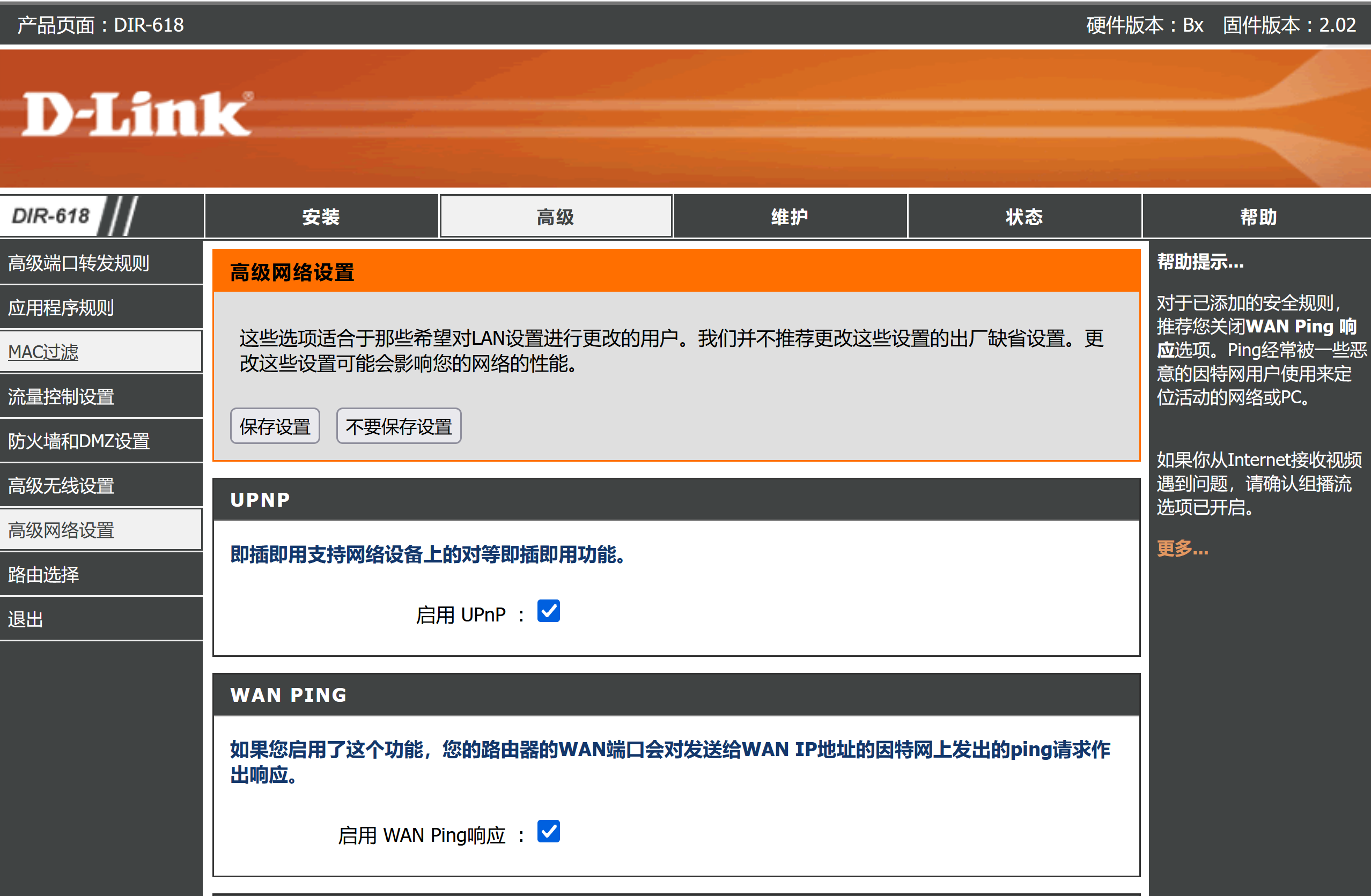Image resolution: width=1371 pixels, height=896 pixels.
Task: Open 路由选择 in the sidebar
Action: 43,575
